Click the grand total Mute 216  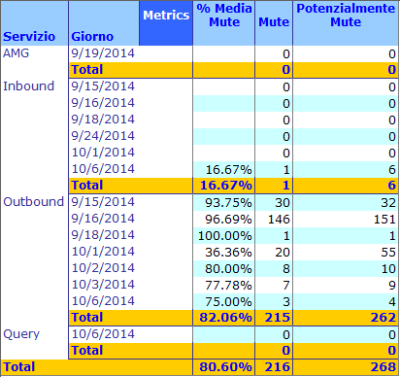(x=277, y=367)
